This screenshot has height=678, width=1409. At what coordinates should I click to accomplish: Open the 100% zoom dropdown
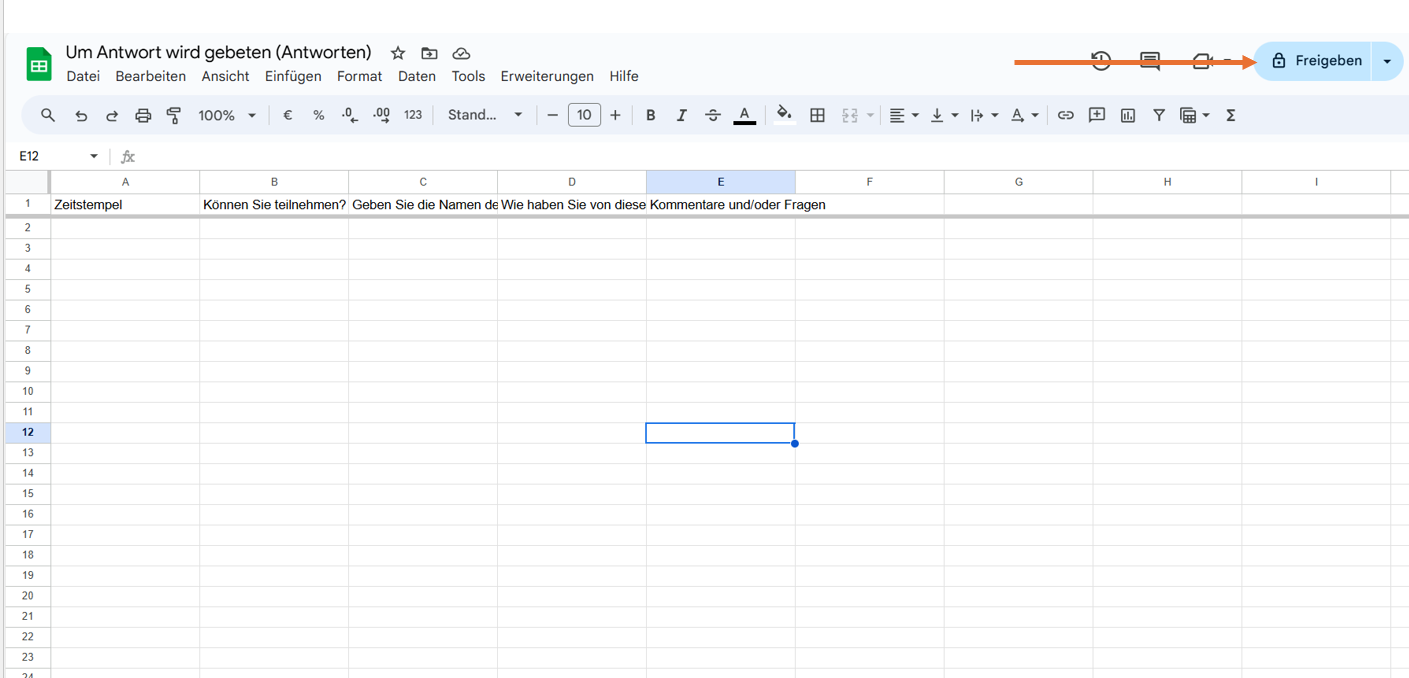[x=227, y=115]
